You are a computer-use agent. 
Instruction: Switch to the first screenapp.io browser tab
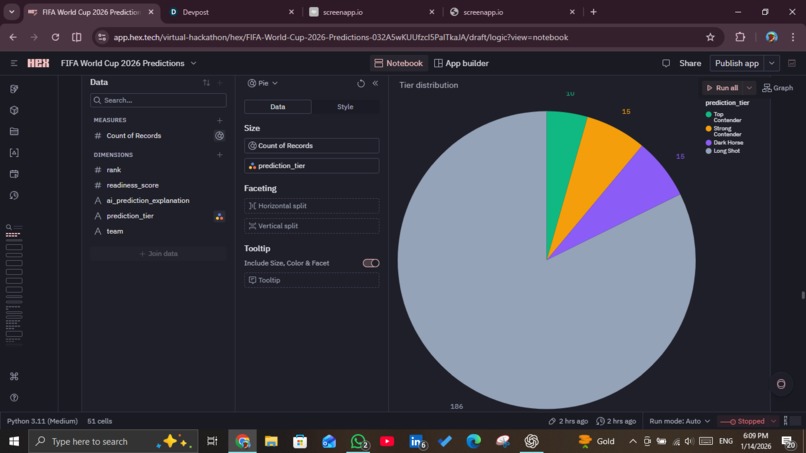coord(372,12)
